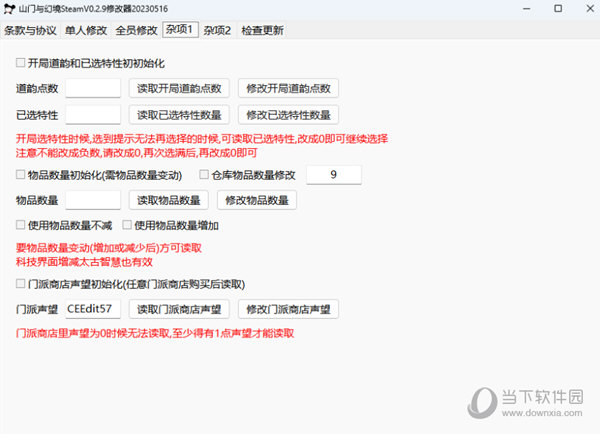
Task: Open the 条款与协议 tab
Action: click(x=30, y=30)
